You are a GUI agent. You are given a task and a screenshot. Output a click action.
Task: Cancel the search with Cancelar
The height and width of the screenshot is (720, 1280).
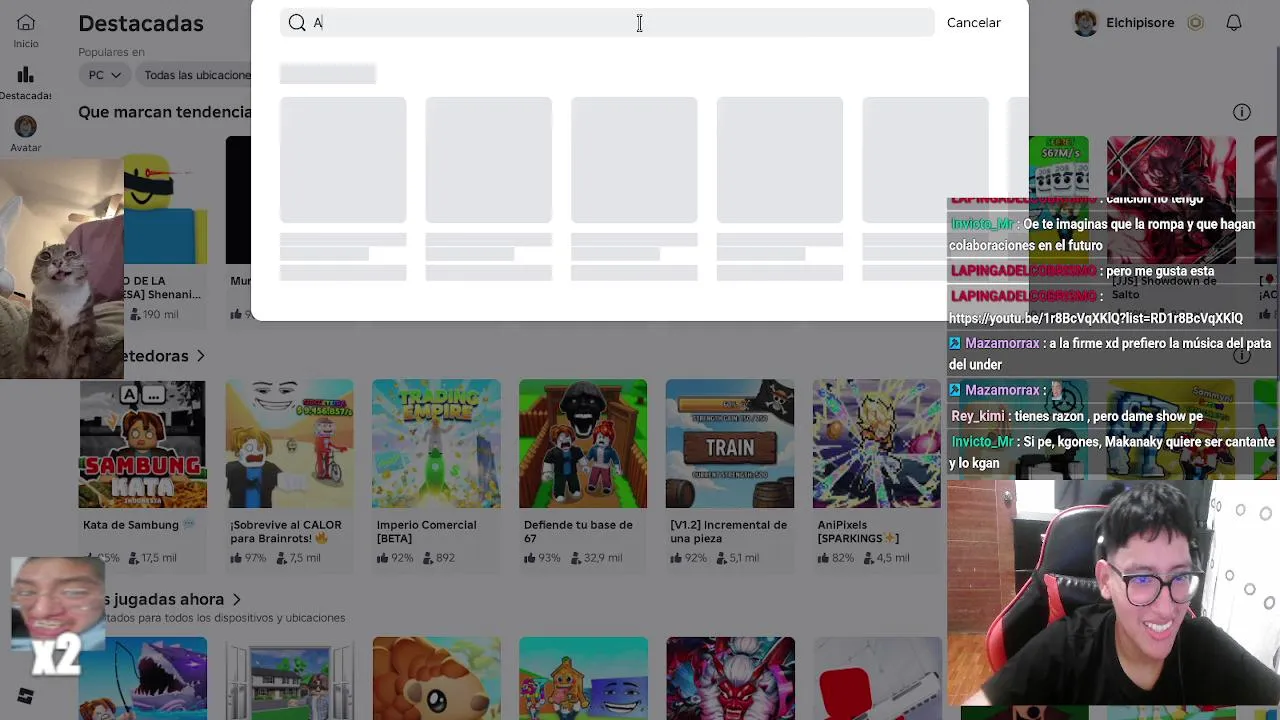973,23
